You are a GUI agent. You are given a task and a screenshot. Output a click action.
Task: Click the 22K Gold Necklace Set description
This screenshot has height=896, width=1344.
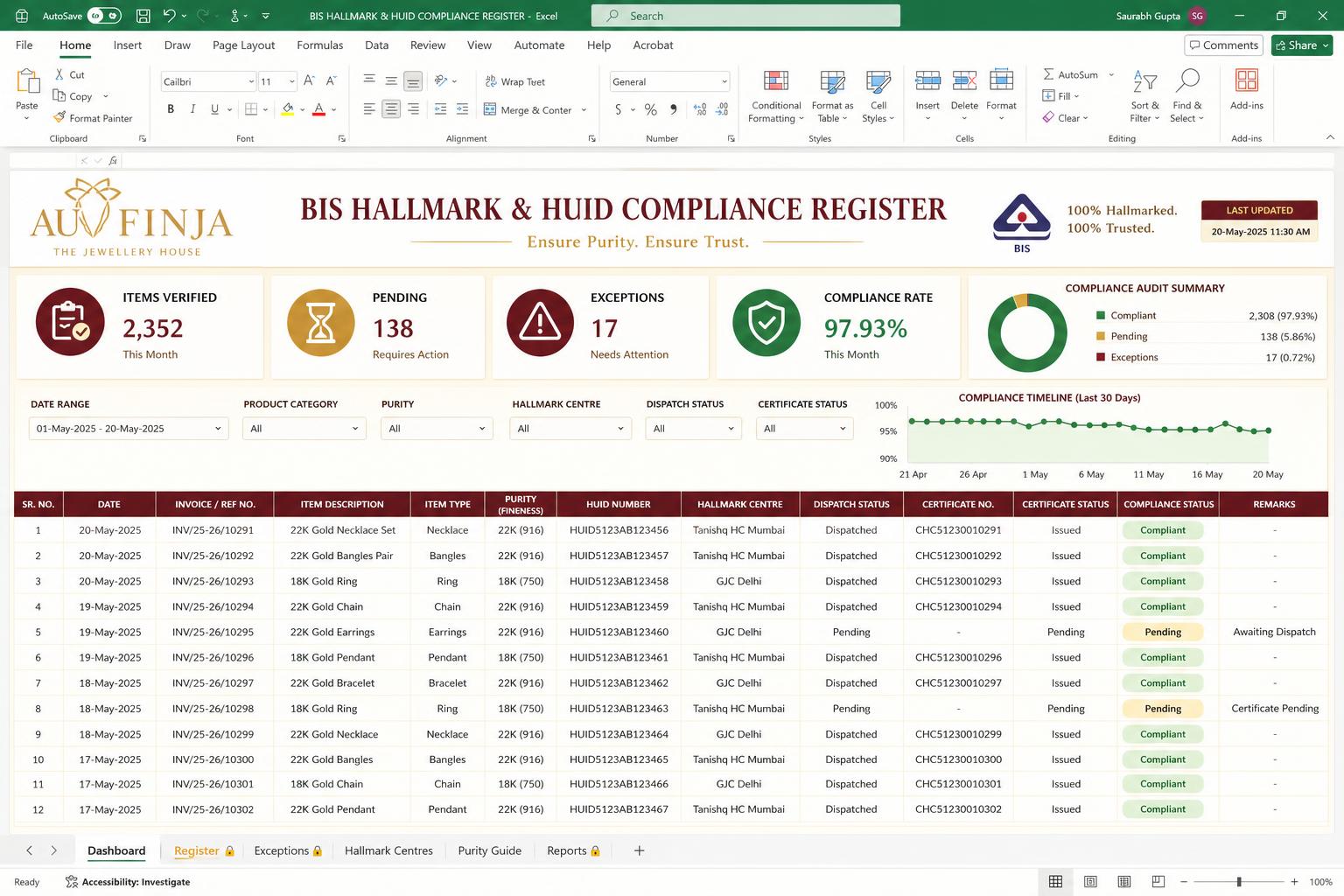pos(343,530)
